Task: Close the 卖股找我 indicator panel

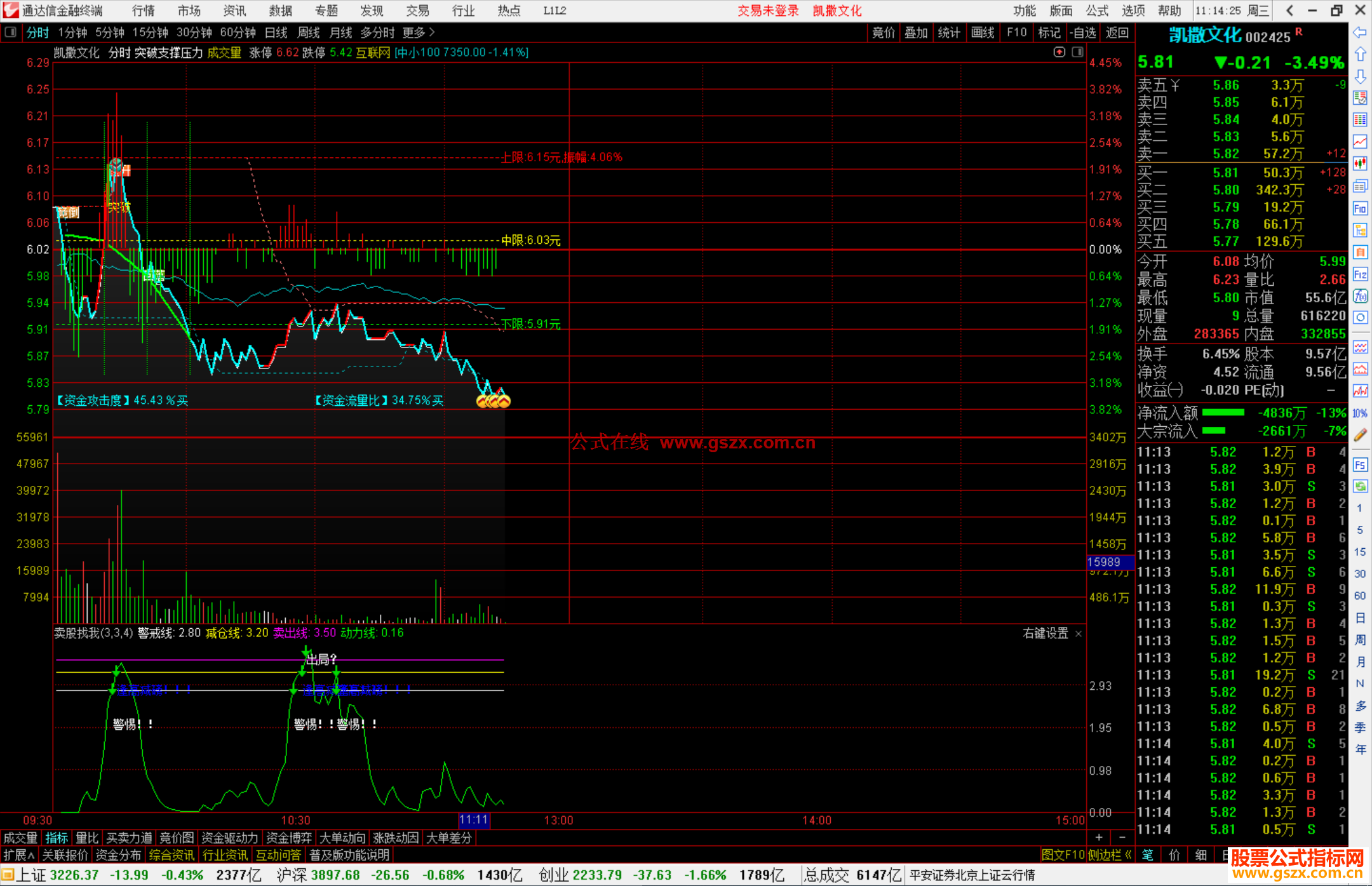Action: pos(1079,634)
